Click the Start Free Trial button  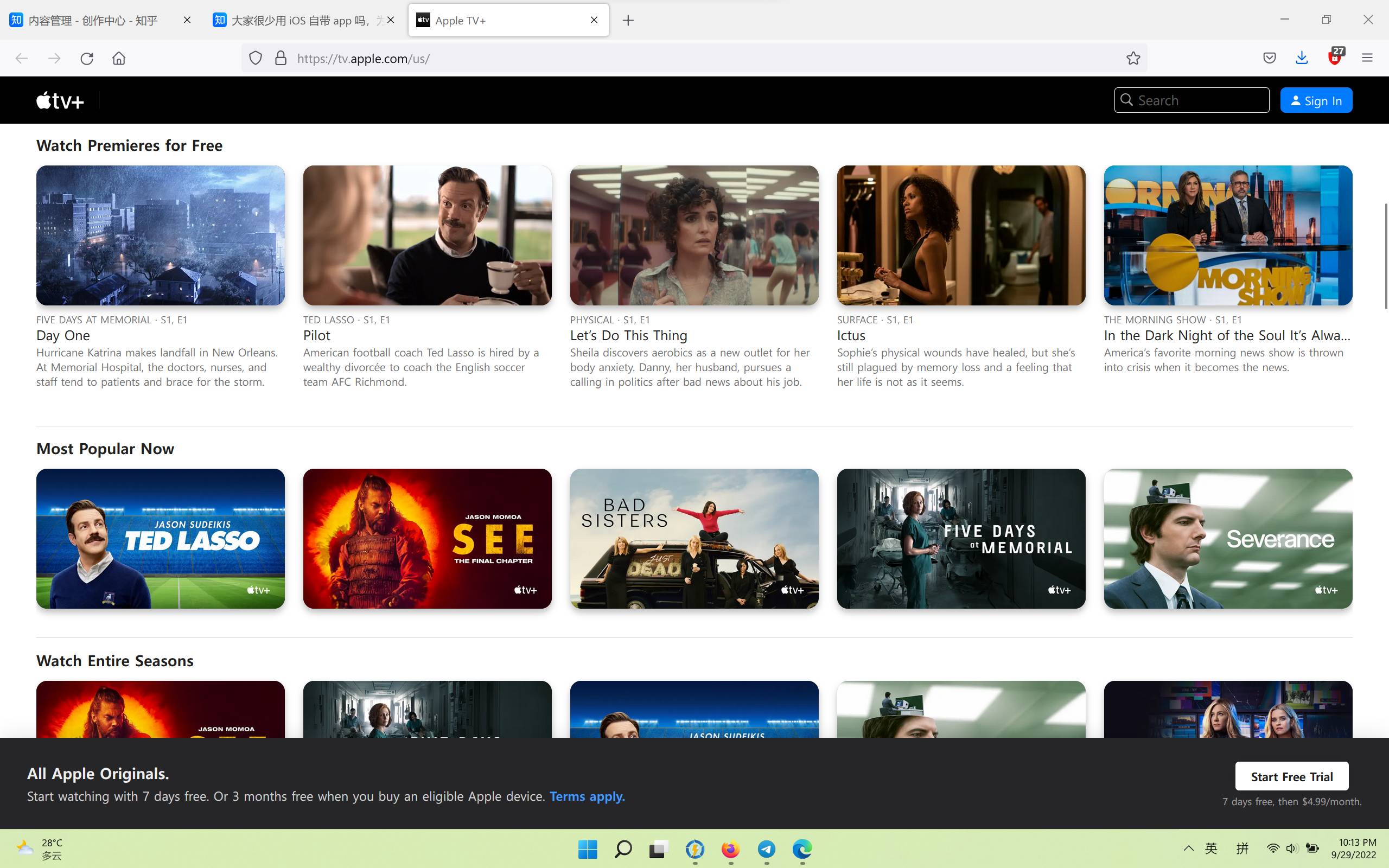1291,776
